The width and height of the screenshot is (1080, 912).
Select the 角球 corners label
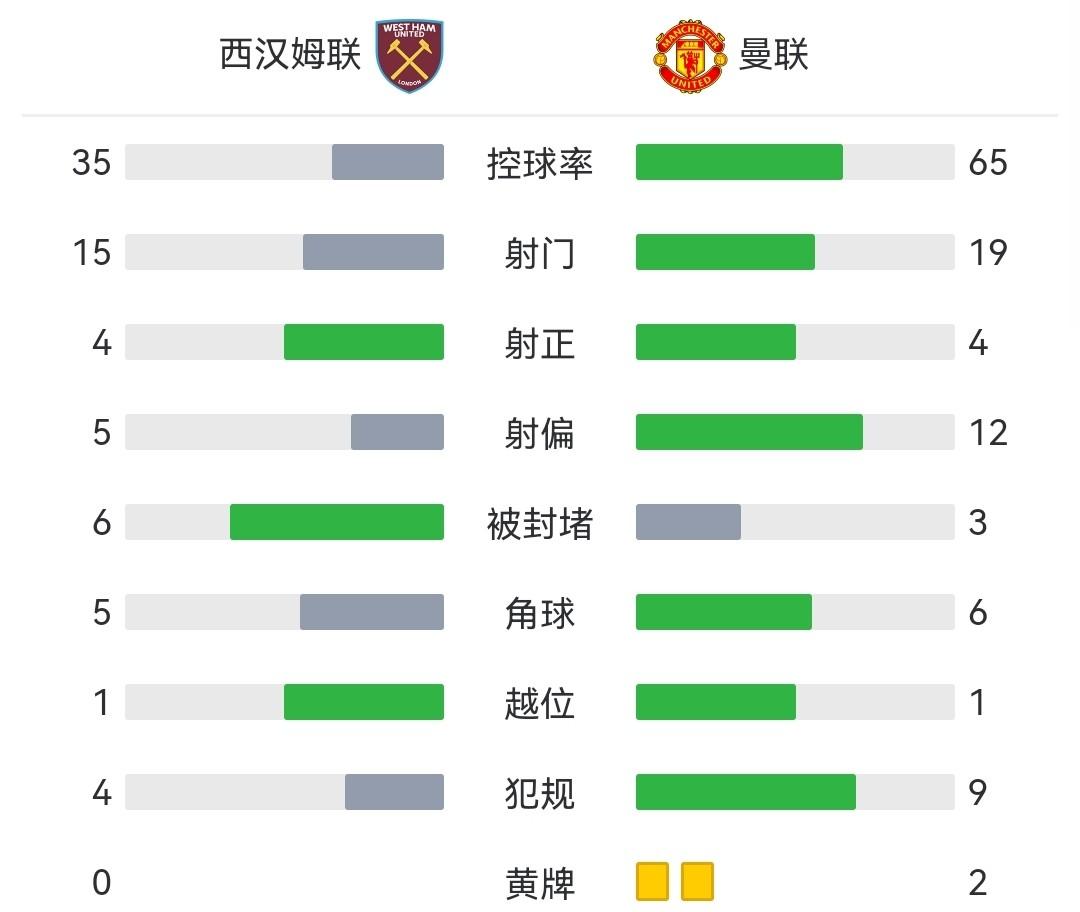click(x=540, y=613)
